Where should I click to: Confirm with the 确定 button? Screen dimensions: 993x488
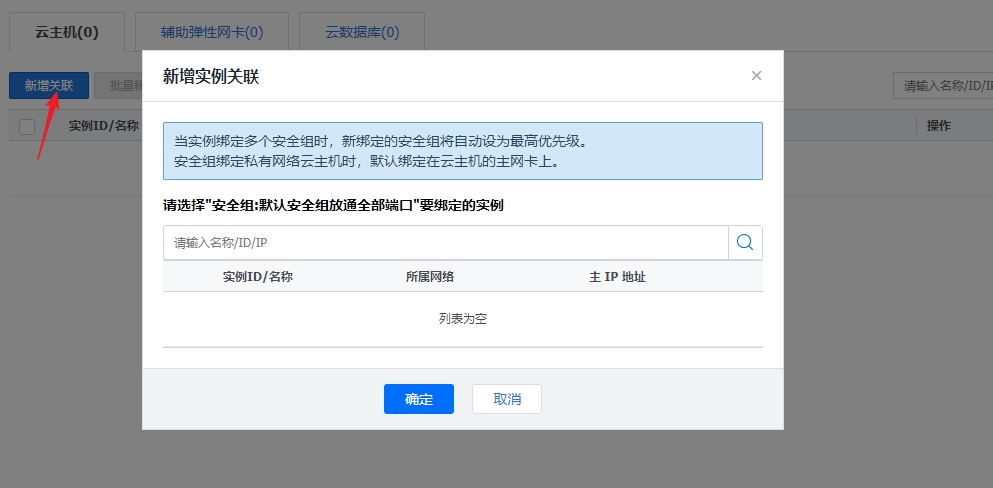point(418,399)
